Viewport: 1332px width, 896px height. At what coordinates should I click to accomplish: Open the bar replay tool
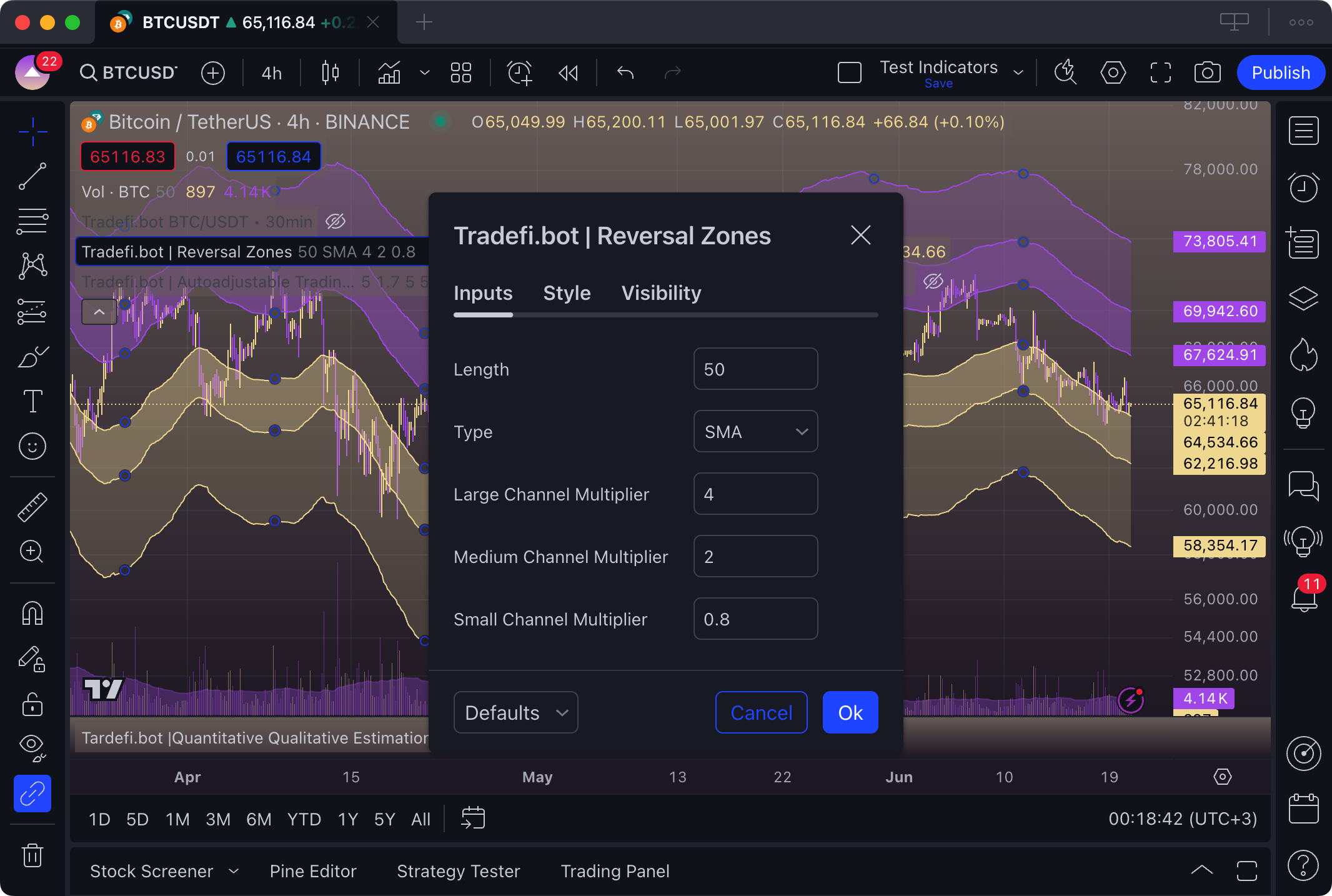point(568,73)
